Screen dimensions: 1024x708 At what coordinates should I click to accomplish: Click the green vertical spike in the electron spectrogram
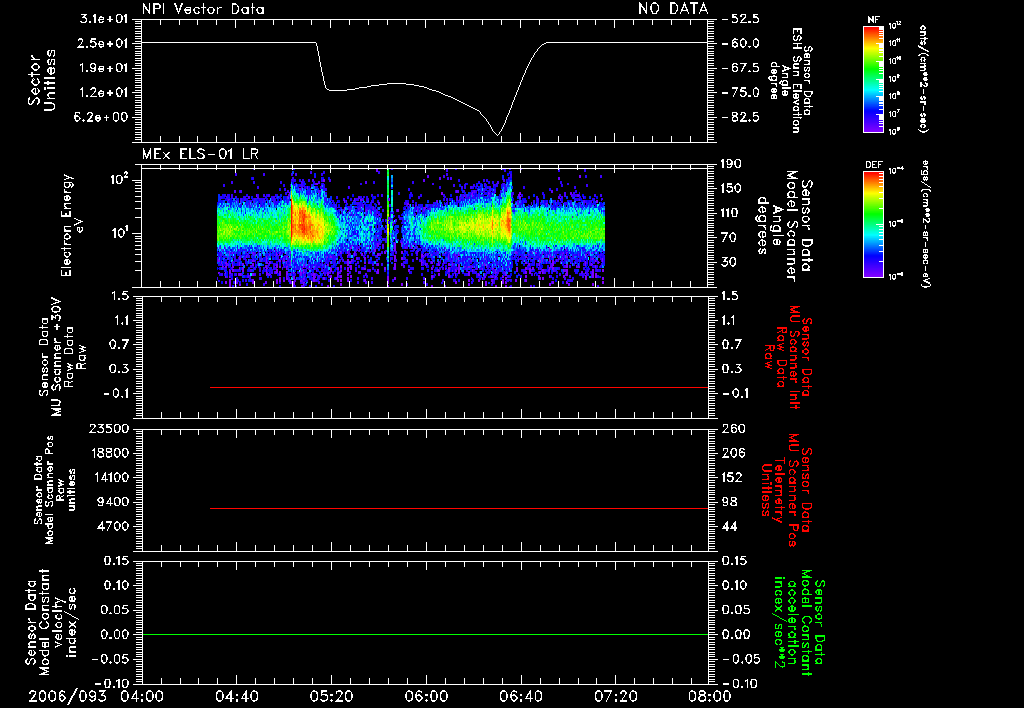point(388,227)
